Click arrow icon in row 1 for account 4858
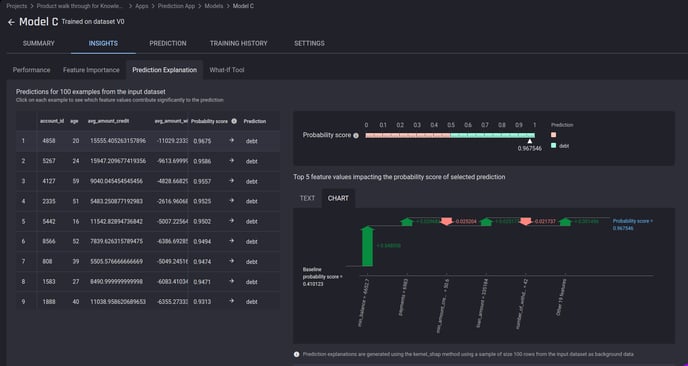This screenshot has width=688, height=366. point(232,140)
